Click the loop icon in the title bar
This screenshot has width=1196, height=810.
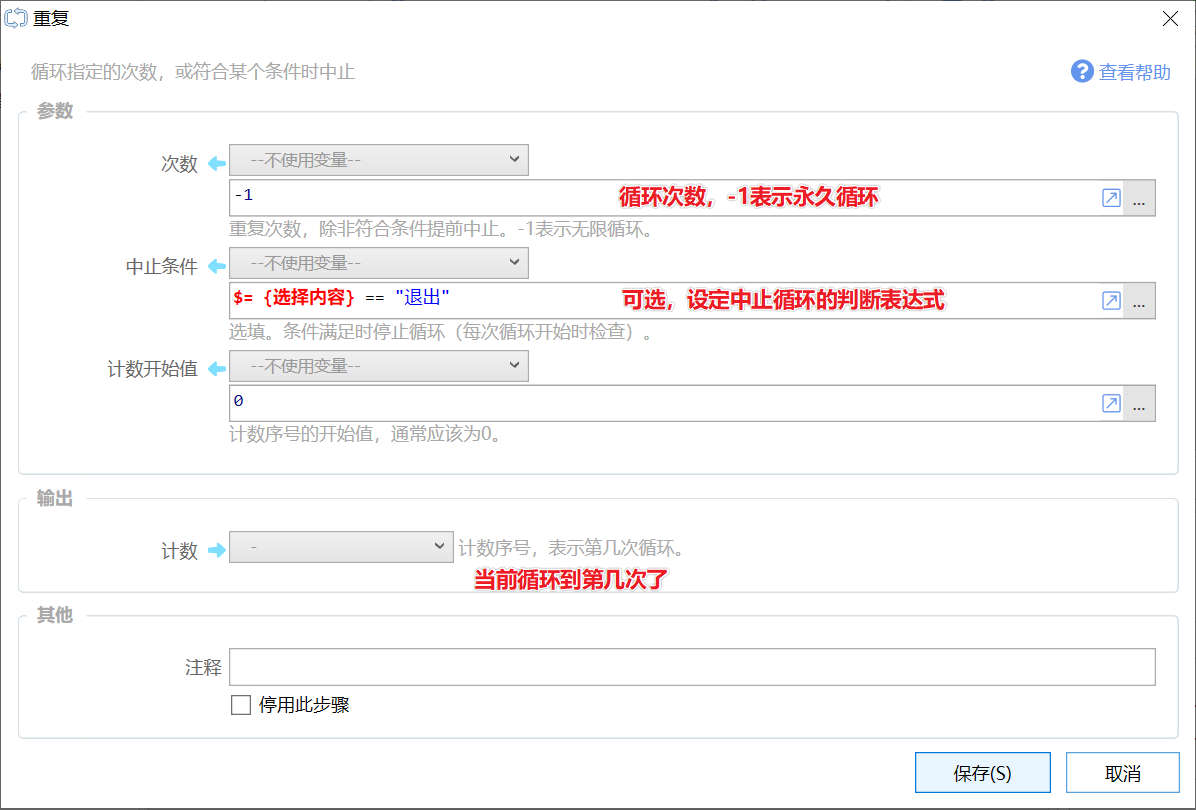(x=15, y=18)
